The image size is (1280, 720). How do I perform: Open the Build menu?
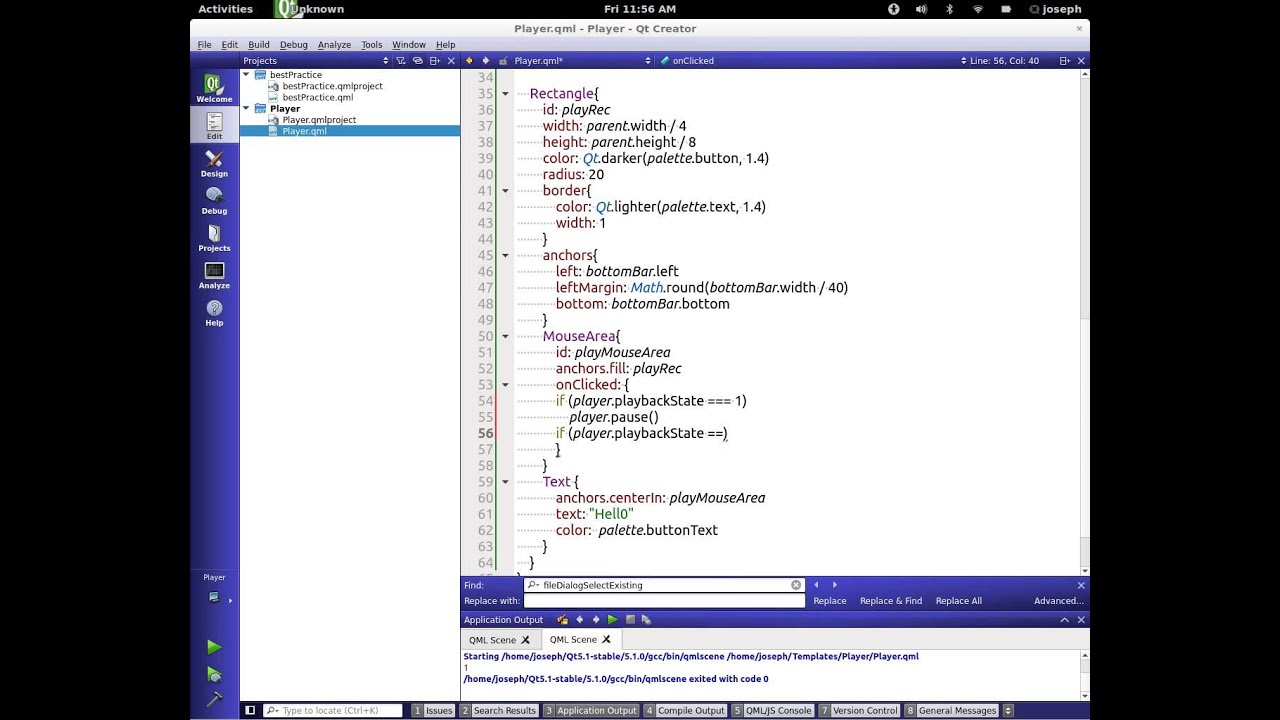[x=259, y=45]
